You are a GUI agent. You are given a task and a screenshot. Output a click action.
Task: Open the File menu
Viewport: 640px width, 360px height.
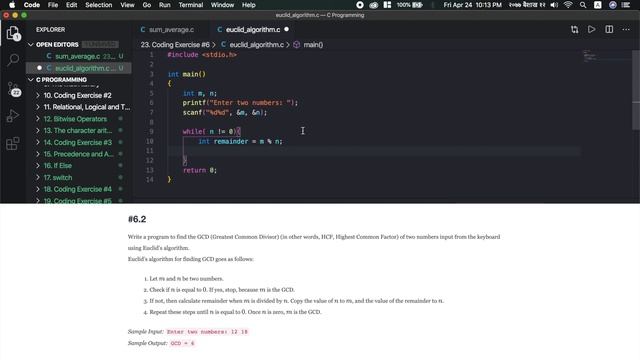point(53,5)
